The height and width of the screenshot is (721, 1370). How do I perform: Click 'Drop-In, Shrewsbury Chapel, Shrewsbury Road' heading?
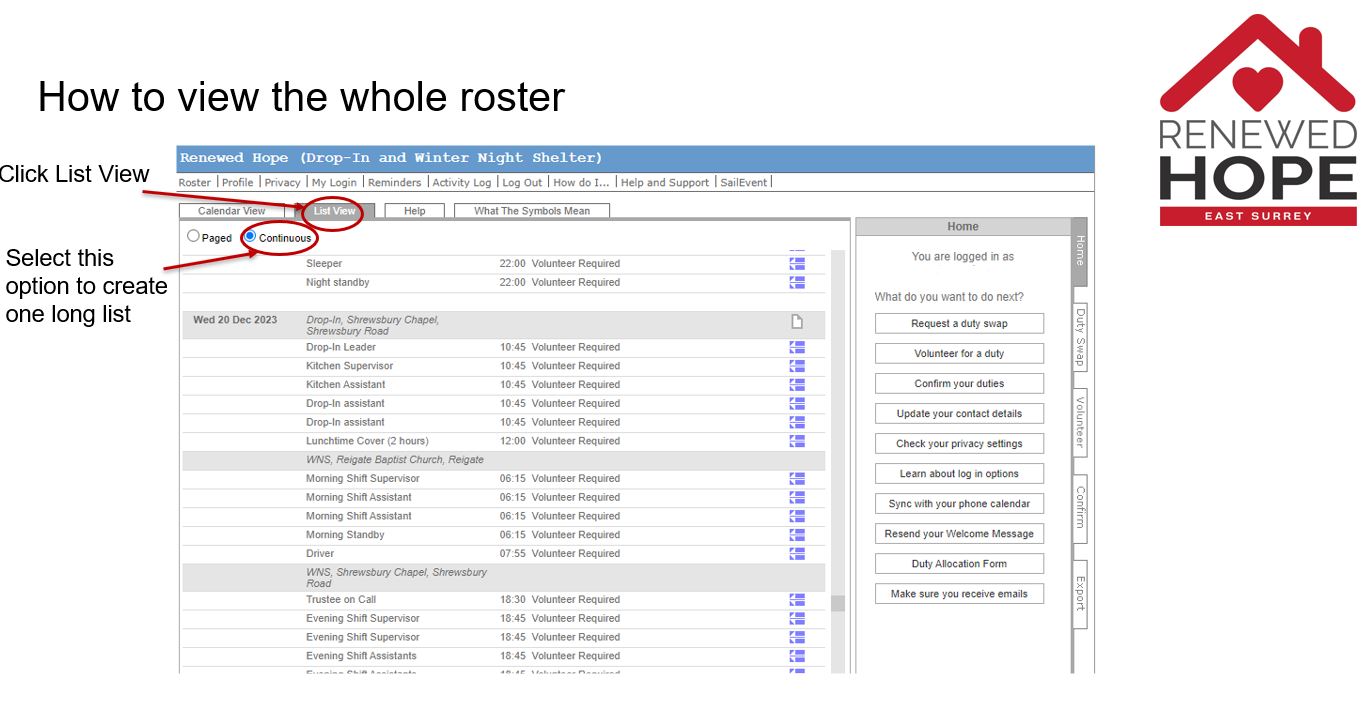click(x=373, y=326)
